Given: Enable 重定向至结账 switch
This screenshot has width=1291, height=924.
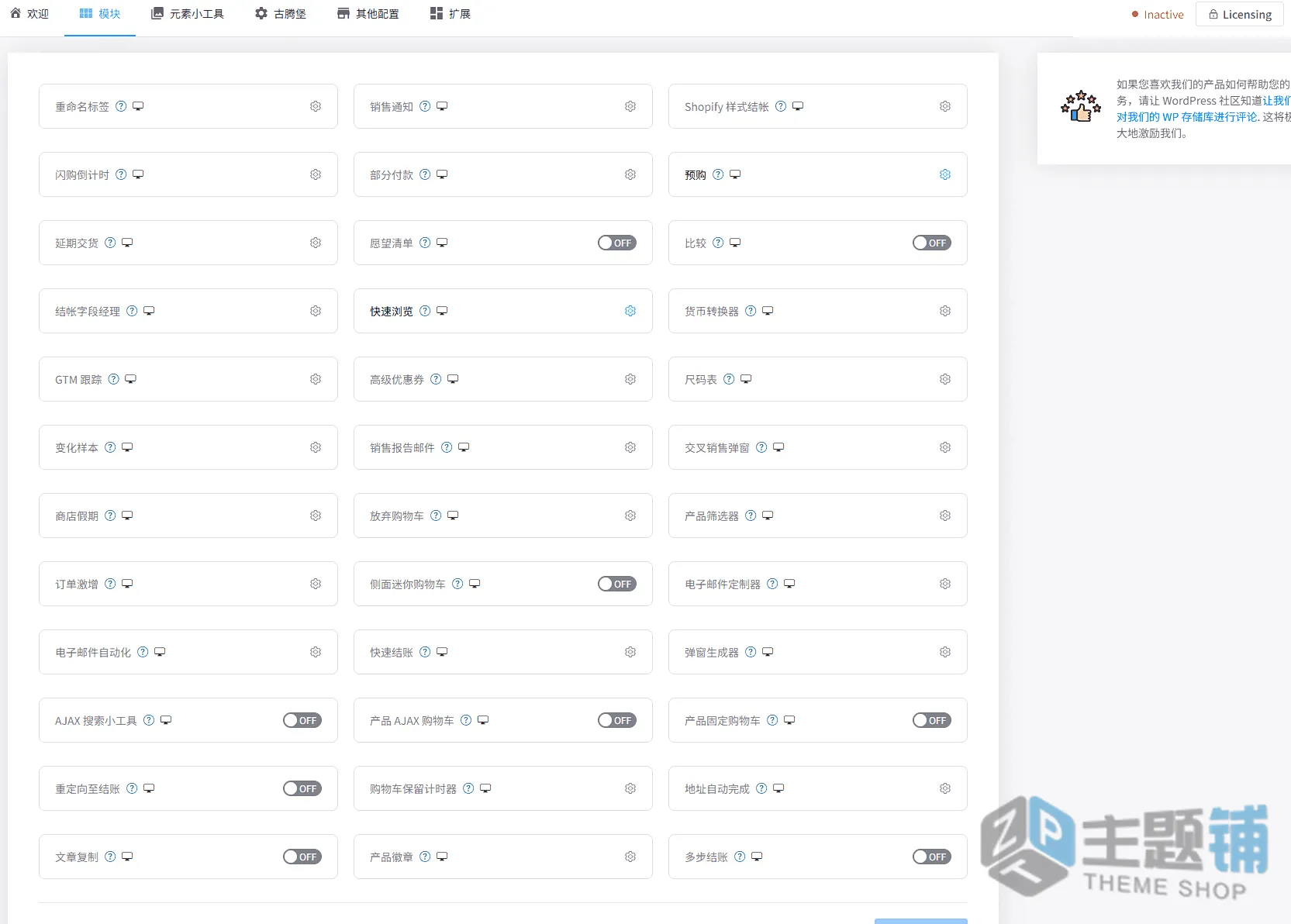Looking at the screenshot, I should (x=302, y=788).
